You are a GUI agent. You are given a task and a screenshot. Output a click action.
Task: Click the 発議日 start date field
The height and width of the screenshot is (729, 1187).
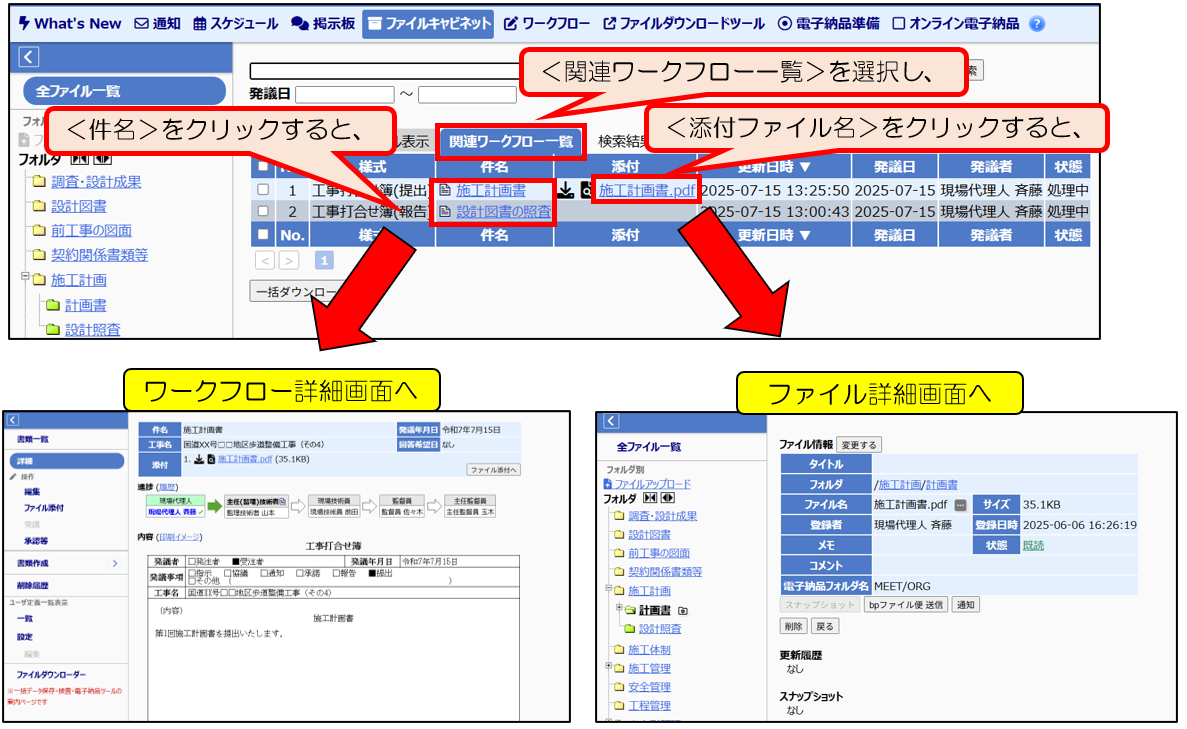tap(345, 94)
